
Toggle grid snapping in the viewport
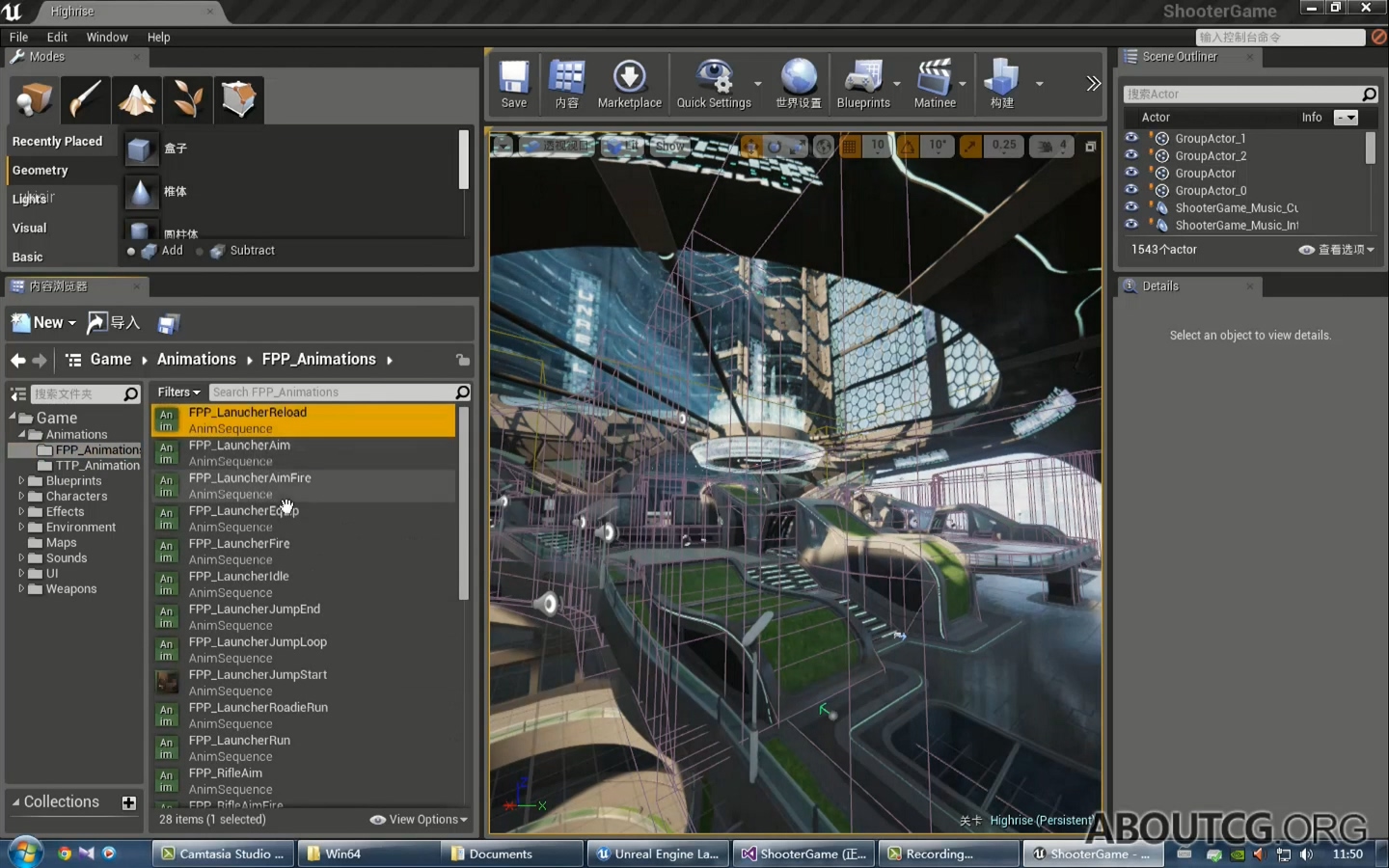(x=850, y=147)
